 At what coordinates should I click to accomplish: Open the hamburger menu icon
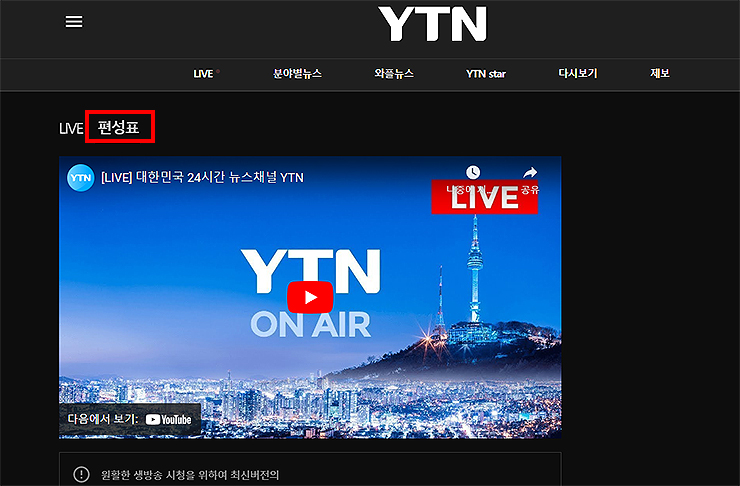click(x=74, y=21)
